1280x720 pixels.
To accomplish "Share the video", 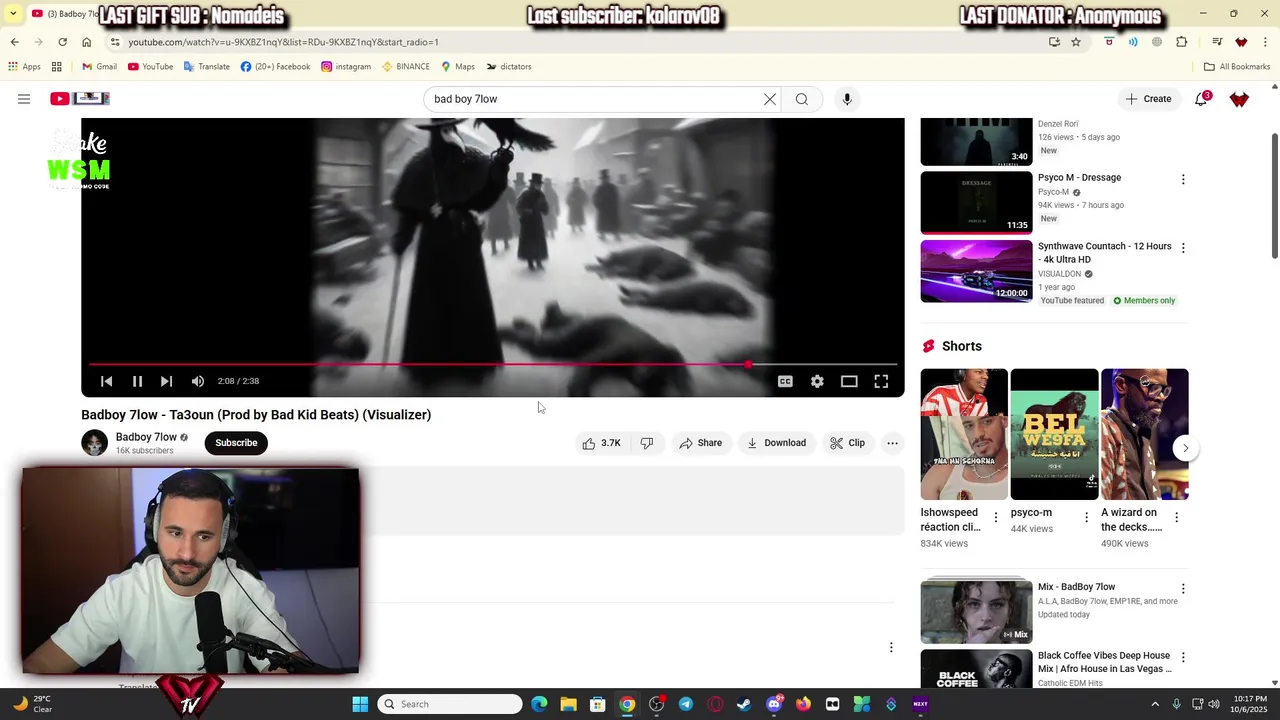I will (700, 443).
